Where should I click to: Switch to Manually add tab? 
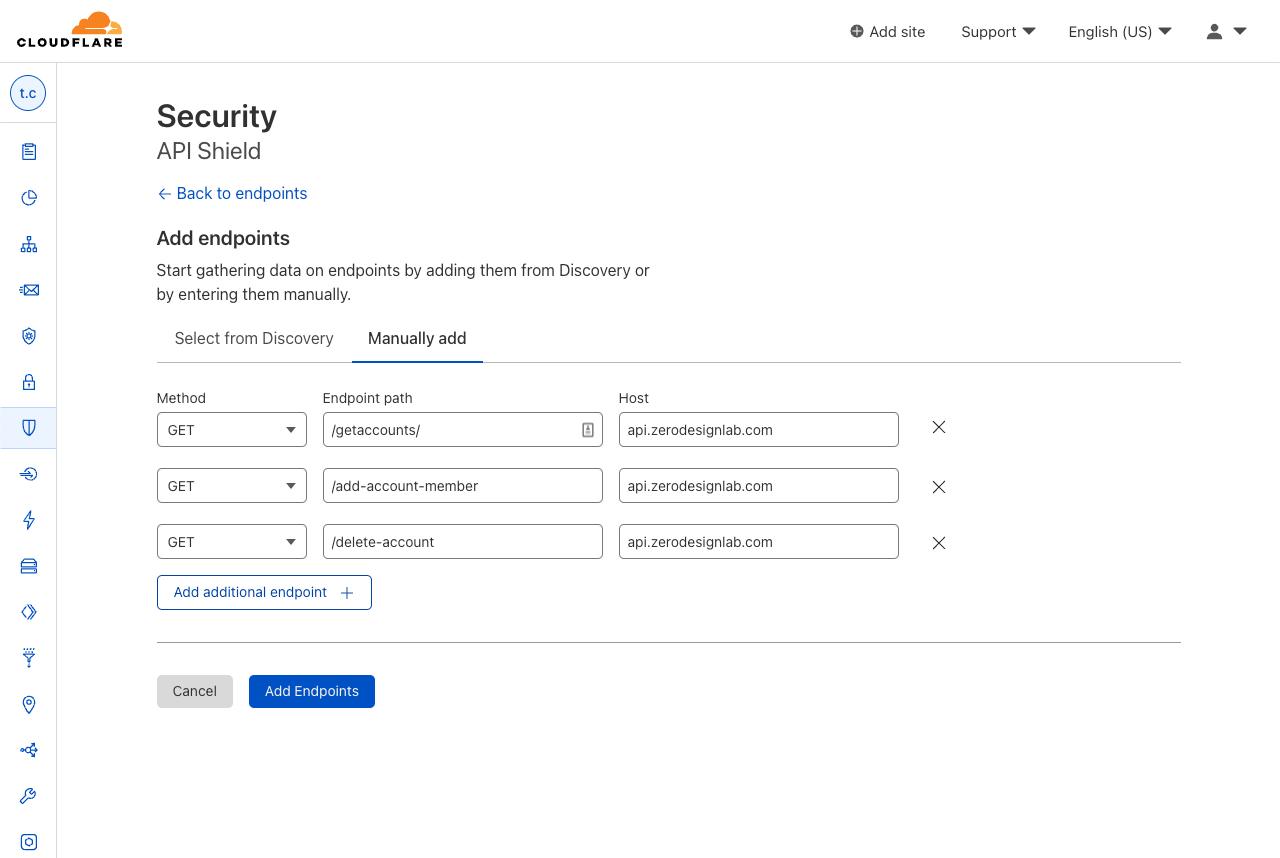(x=417, y=339)
